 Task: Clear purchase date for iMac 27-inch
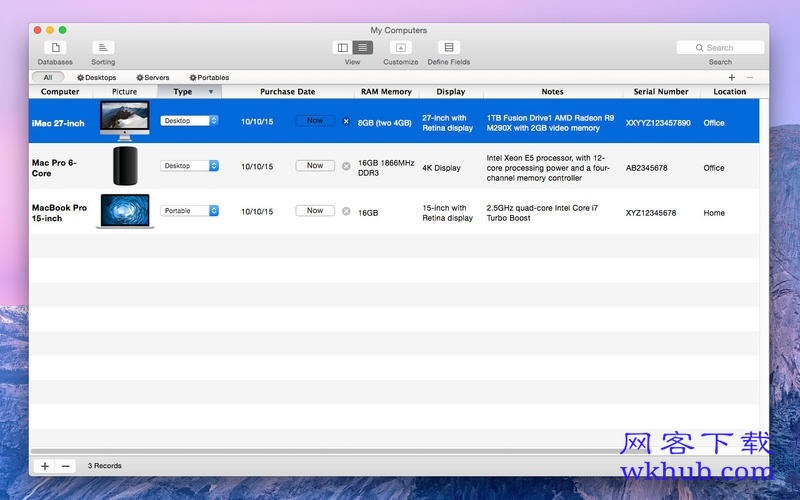(x=346, y=121)
